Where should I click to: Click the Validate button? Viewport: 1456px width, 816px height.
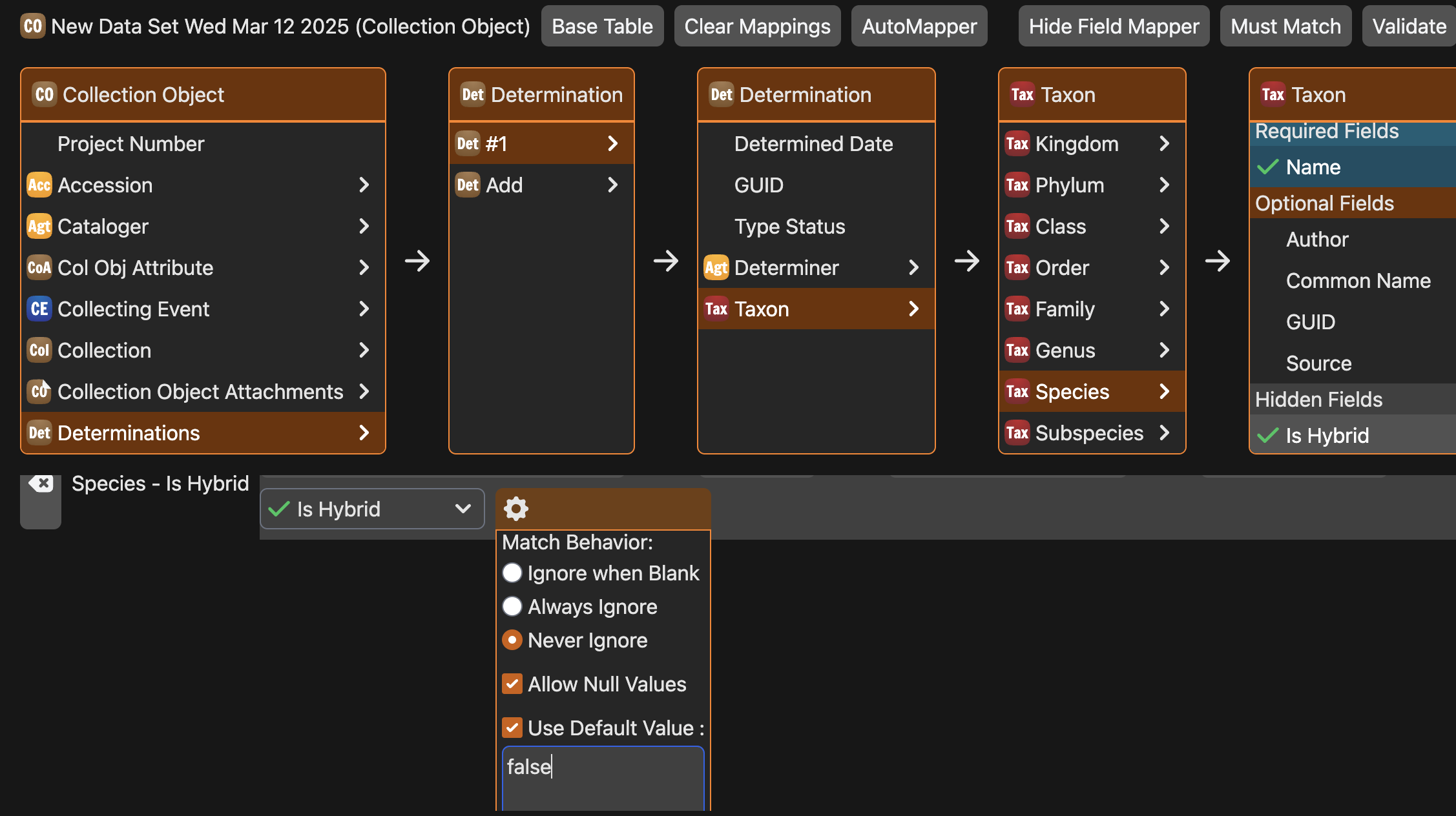pyautogui.click(x=1409, y=26)
